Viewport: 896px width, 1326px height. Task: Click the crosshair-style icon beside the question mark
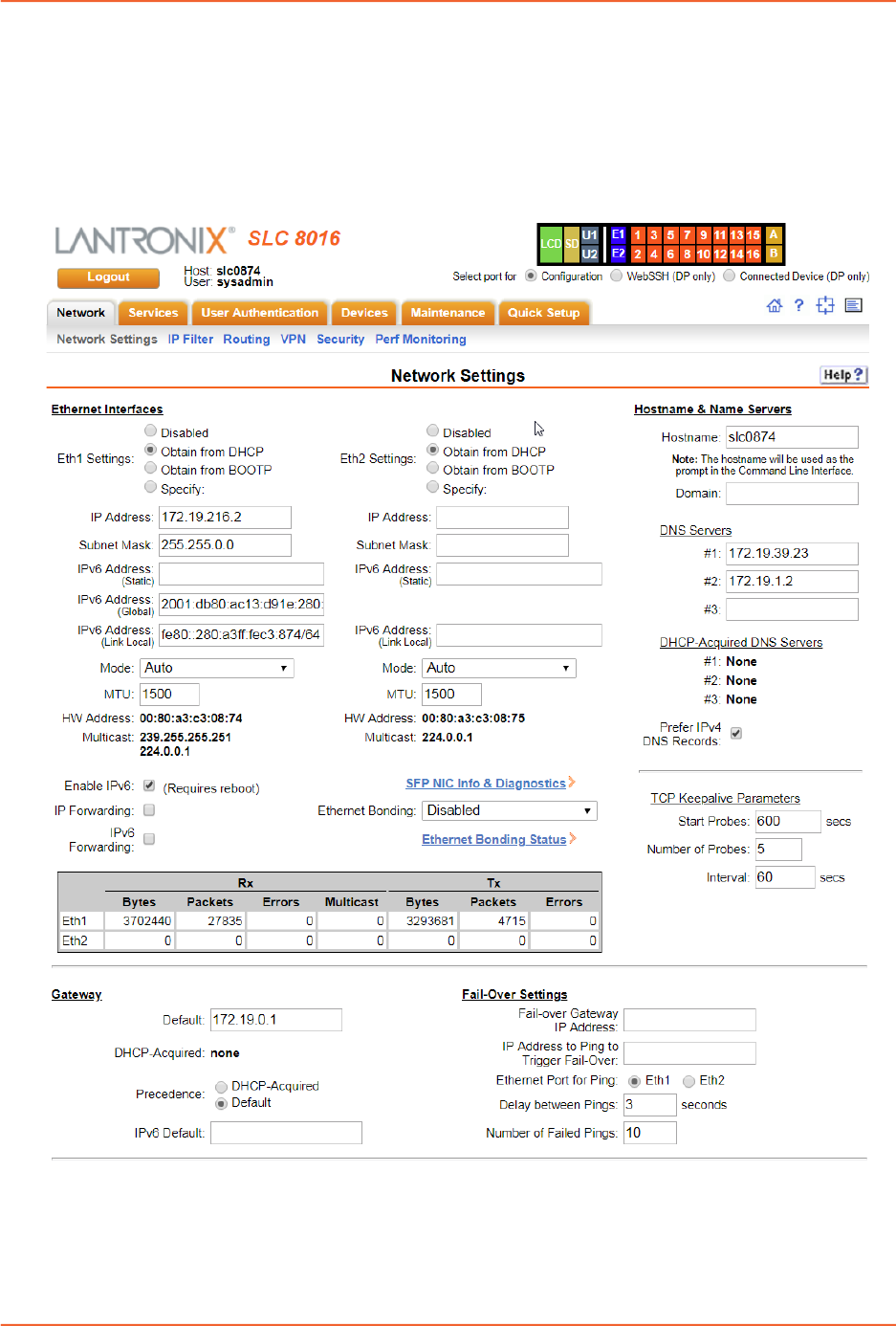click(825, 305)
